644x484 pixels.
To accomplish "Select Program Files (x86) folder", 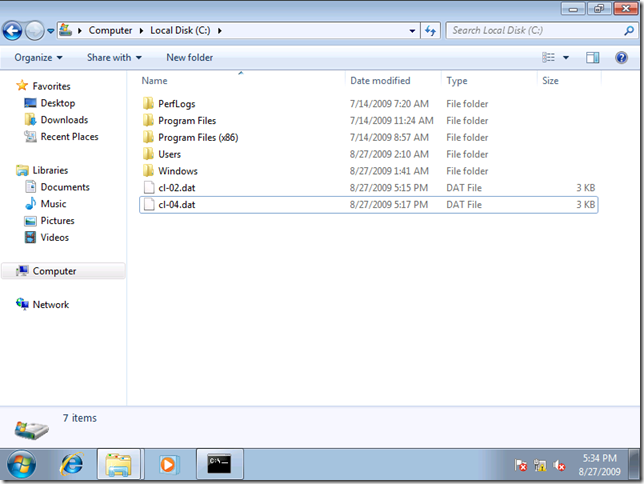I will pos(198,138).
